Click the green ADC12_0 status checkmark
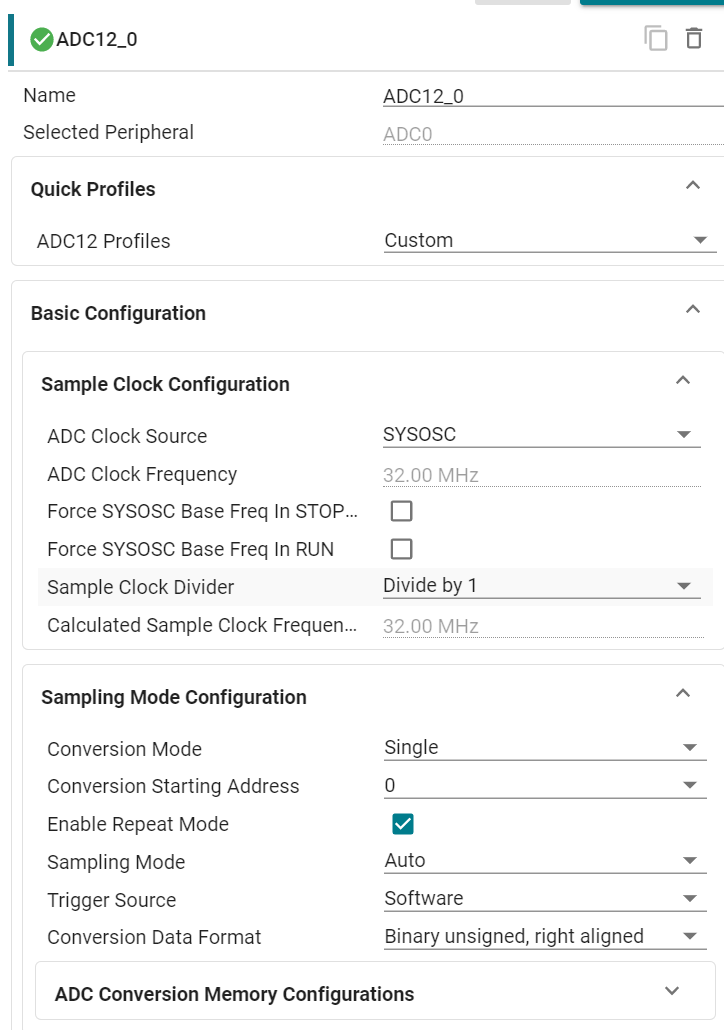The width and height of the screenshot is (724, 1030). tap(41, 39)
